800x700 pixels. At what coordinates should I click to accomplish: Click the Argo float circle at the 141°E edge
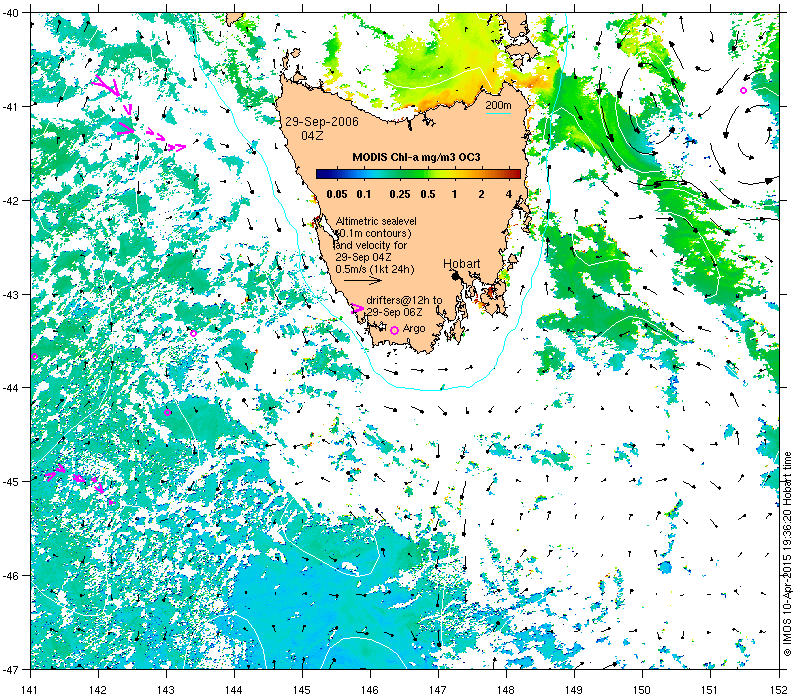(34, 357)
